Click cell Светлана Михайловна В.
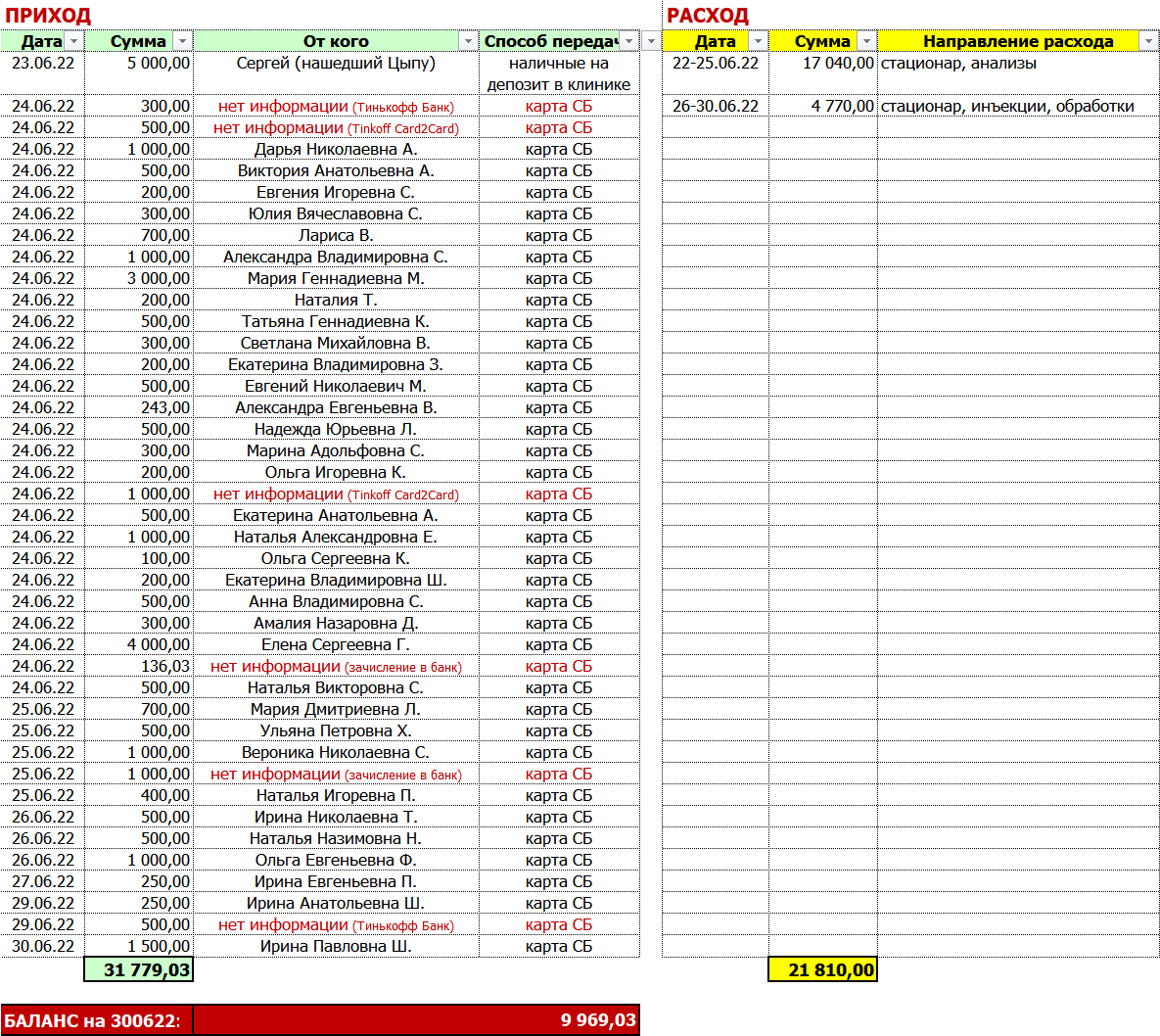Image resolution: width=1160 pixels, height=1036 pixels. pos(336,343)
